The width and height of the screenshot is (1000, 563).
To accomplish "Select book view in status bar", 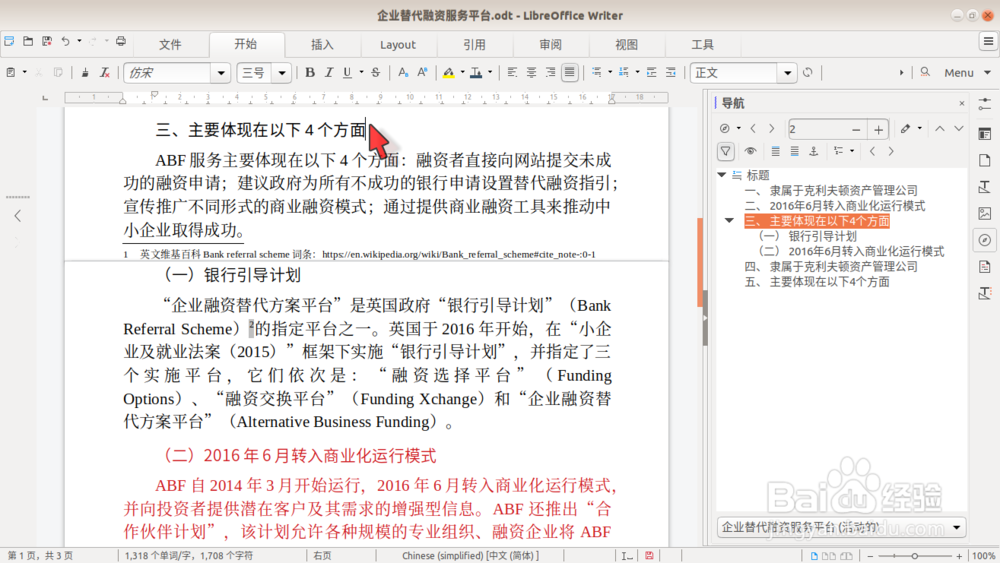I will coord(846,556).
